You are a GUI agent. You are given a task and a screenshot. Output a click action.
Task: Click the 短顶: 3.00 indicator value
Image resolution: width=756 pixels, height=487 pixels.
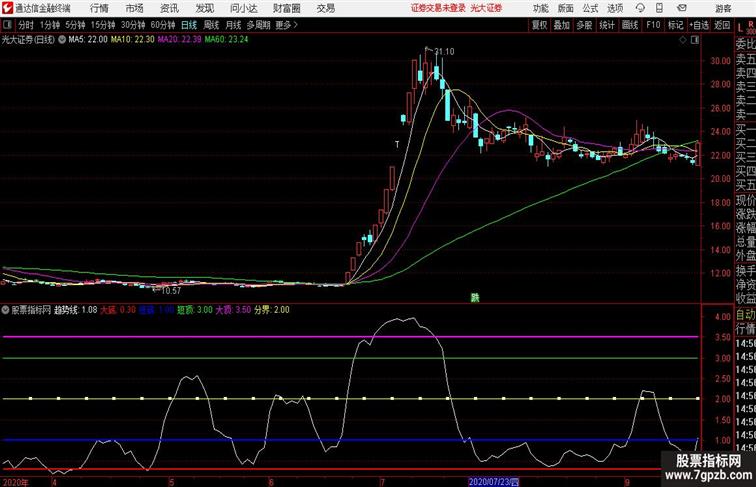195,310
